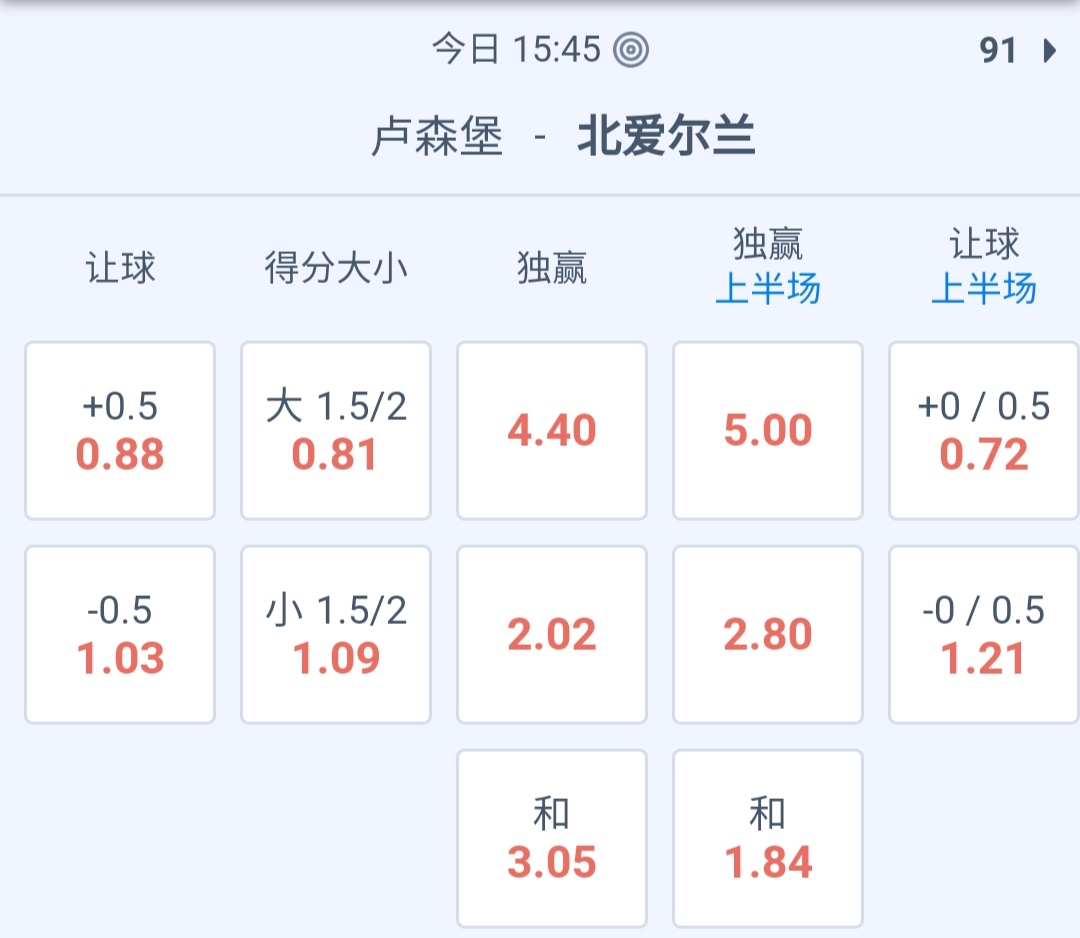Viewport: 1080px width, 938px height.
Task: Click the full-time 让球 column header
Action: point(120,268)
